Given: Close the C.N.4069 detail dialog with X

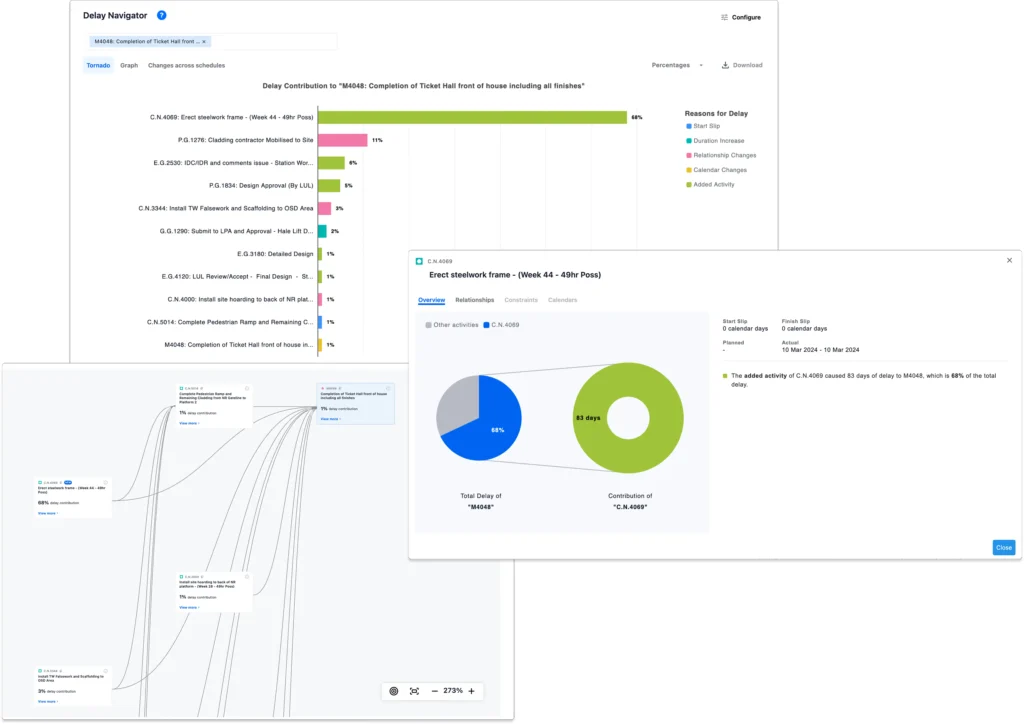Looking at the screenshot, I should (1008, 260).
